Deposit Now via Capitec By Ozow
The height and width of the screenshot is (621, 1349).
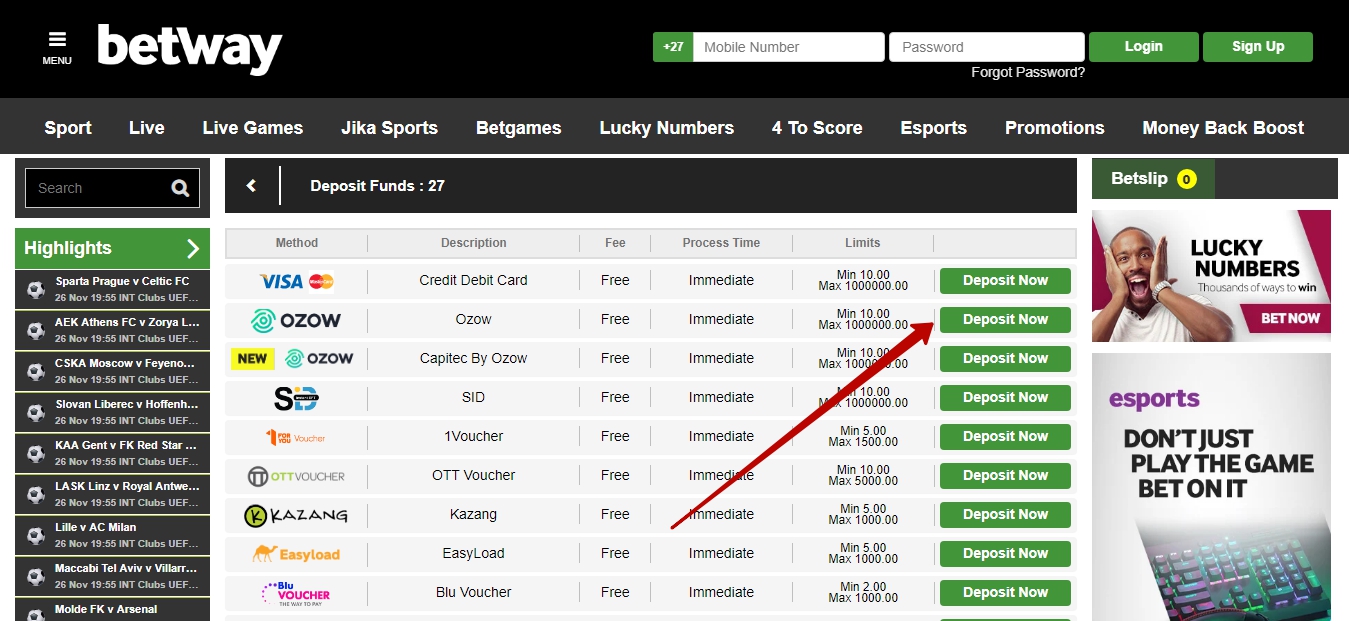(x=1005, y=359)
